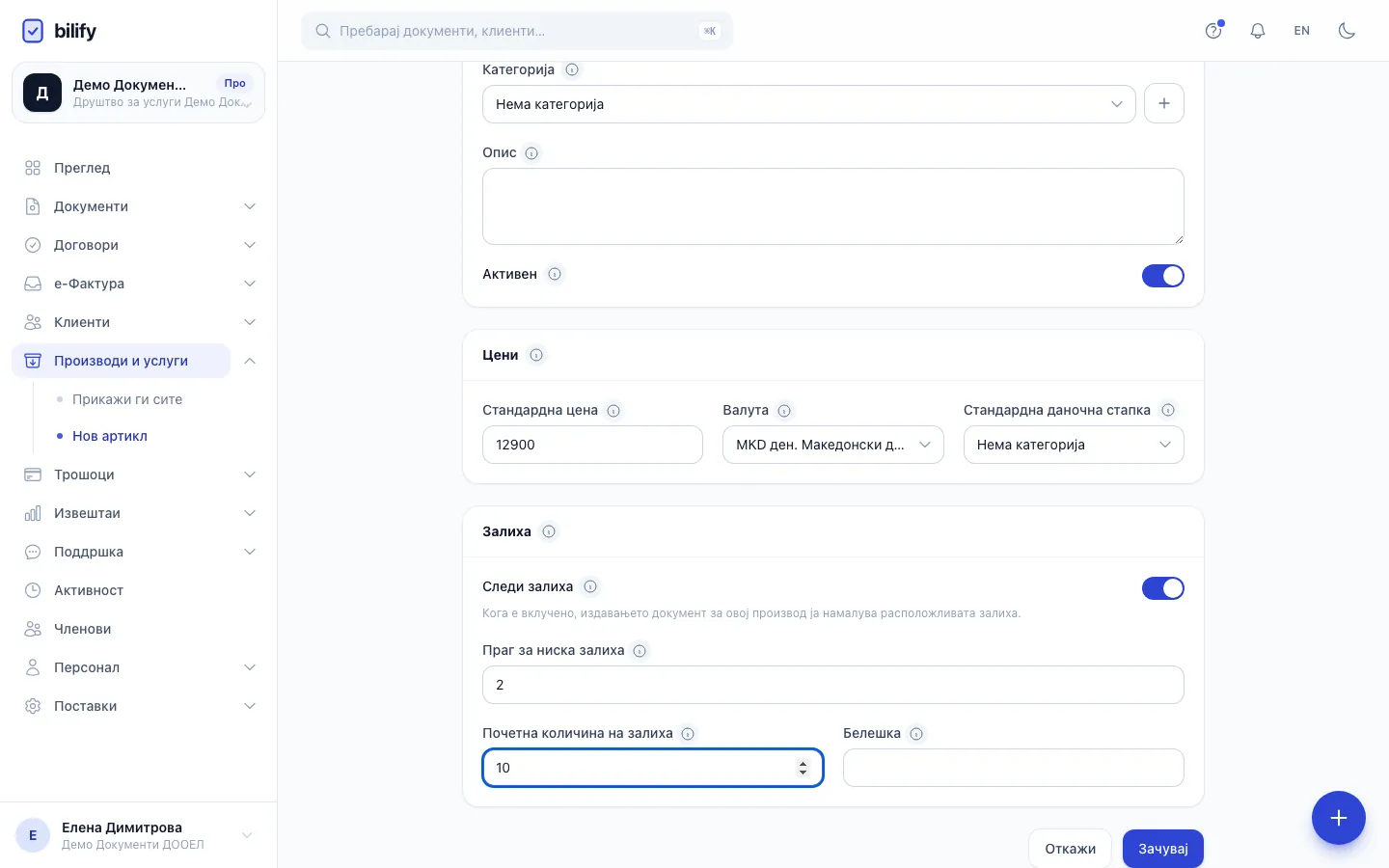Select Нов артикл submenu link
The image size is (1389, 868).
click(110, 436)
